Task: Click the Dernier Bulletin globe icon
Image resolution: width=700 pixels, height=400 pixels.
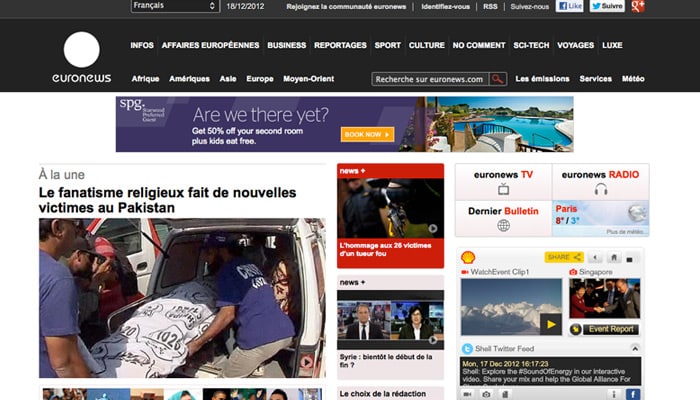Action: click(503, 225)
